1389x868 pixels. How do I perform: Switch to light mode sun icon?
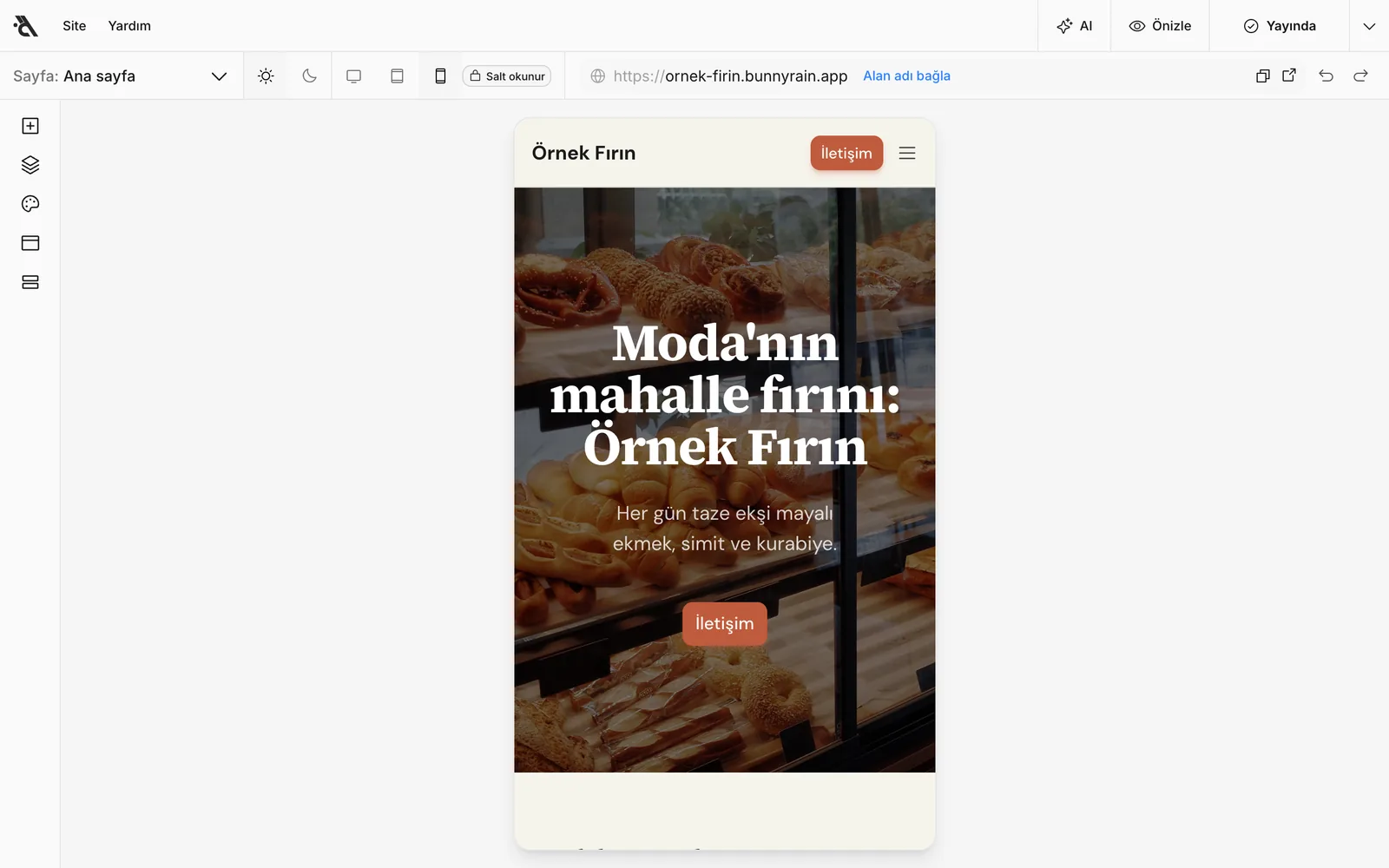point(266,76)
